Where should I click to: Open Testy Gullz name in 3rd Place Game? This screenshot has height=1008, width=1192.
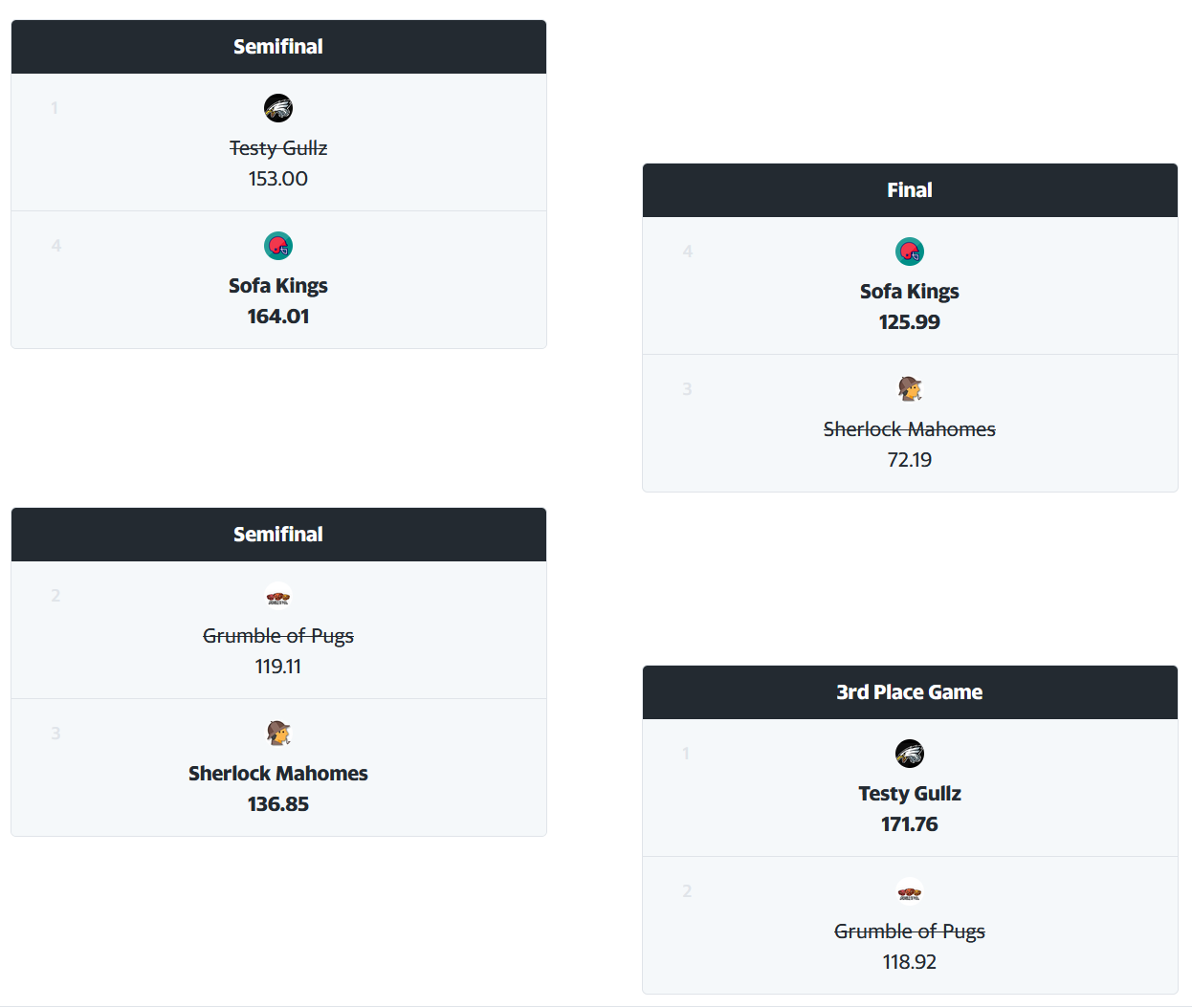click(910, 794)
